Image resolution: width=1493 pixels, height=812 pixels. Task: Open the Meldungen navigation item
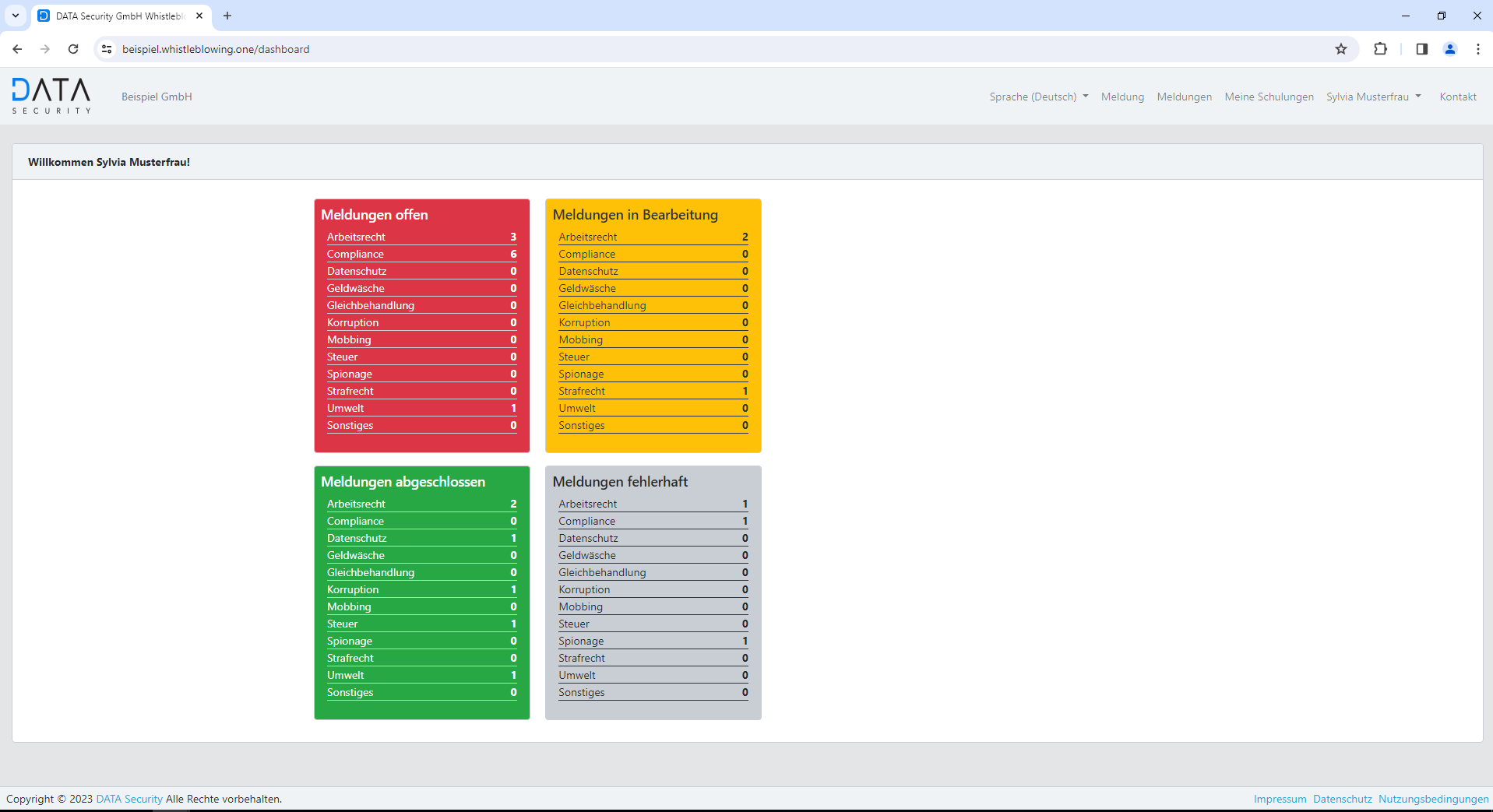[1184, 97]
